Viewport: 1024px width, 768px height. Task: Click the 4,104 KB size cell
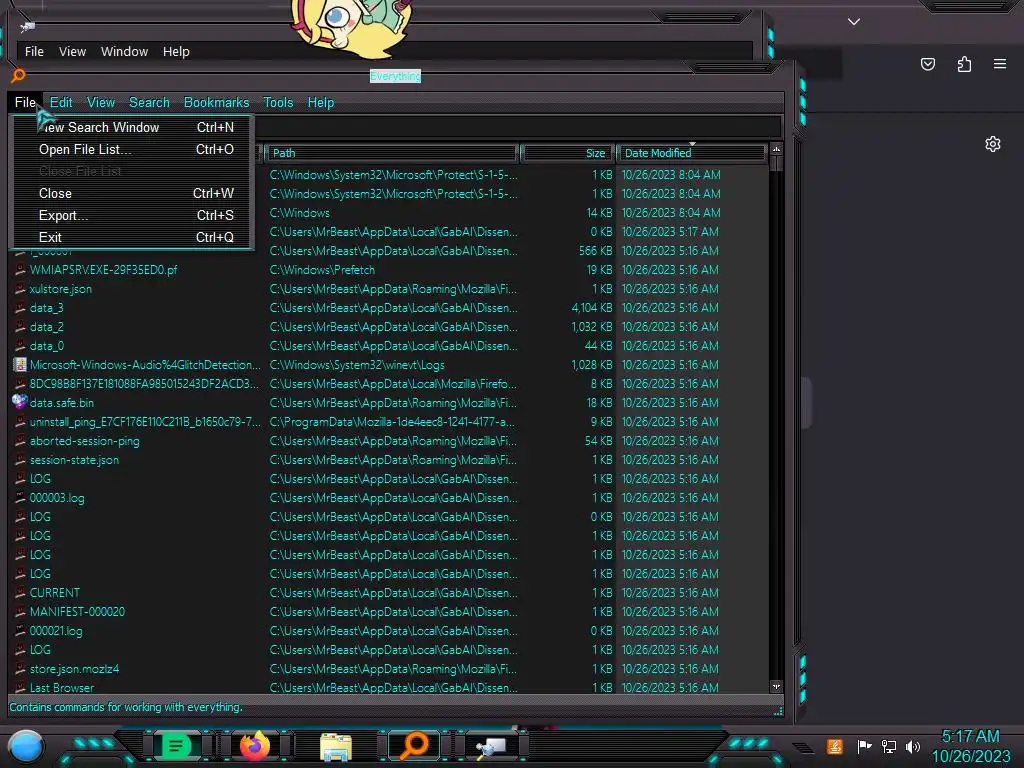[592, 308]
